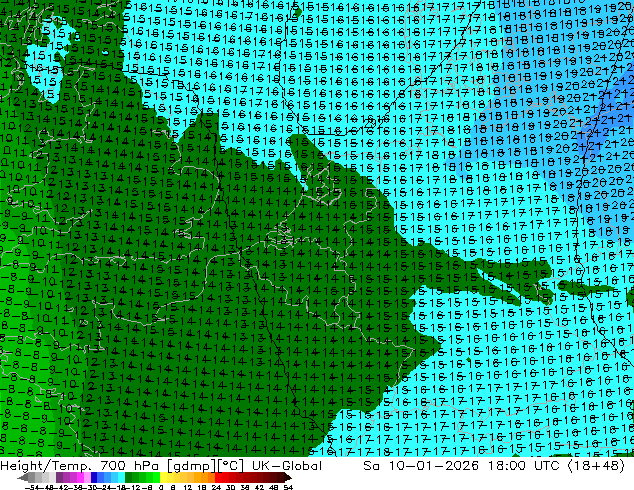The width and height of the screenshot is (634, 490).
Task: Click the dark maroon right arrow of legend
Action: tap(288, 477)
